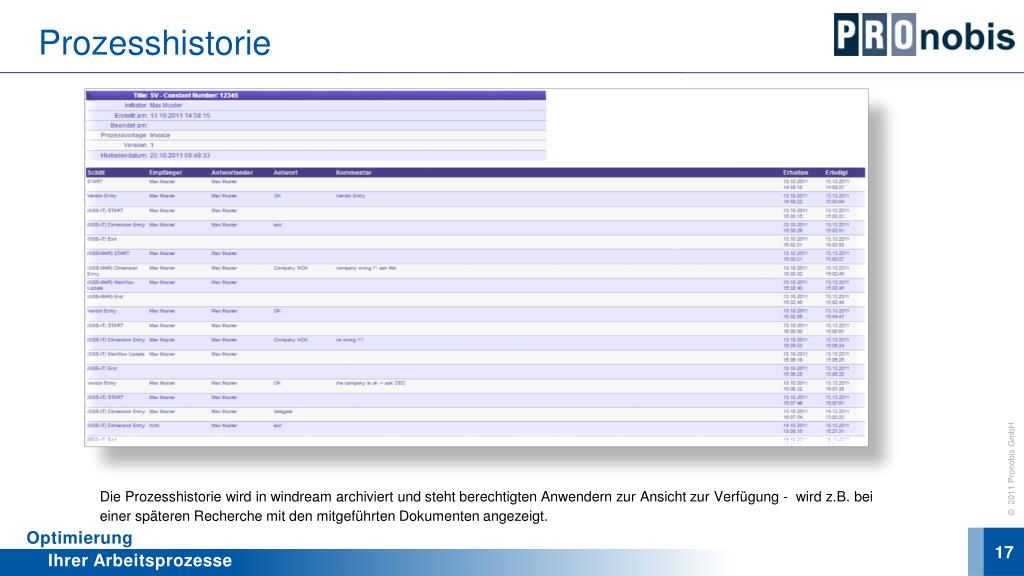Click the 'delegate' answer cell

coord(283,411)
